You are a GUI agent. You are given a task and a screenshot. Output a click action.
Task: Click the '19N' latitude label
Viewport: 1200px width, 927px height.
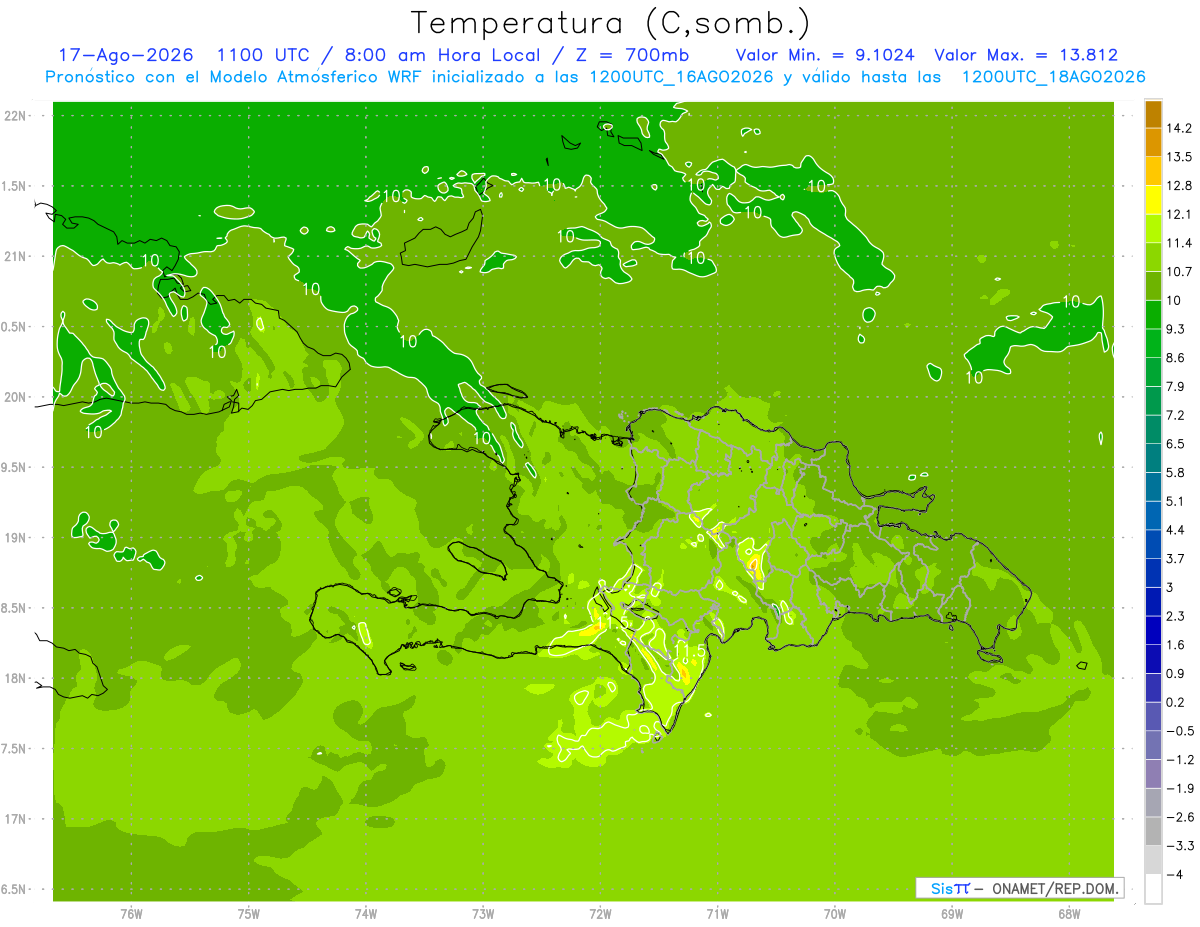(16, 538)
